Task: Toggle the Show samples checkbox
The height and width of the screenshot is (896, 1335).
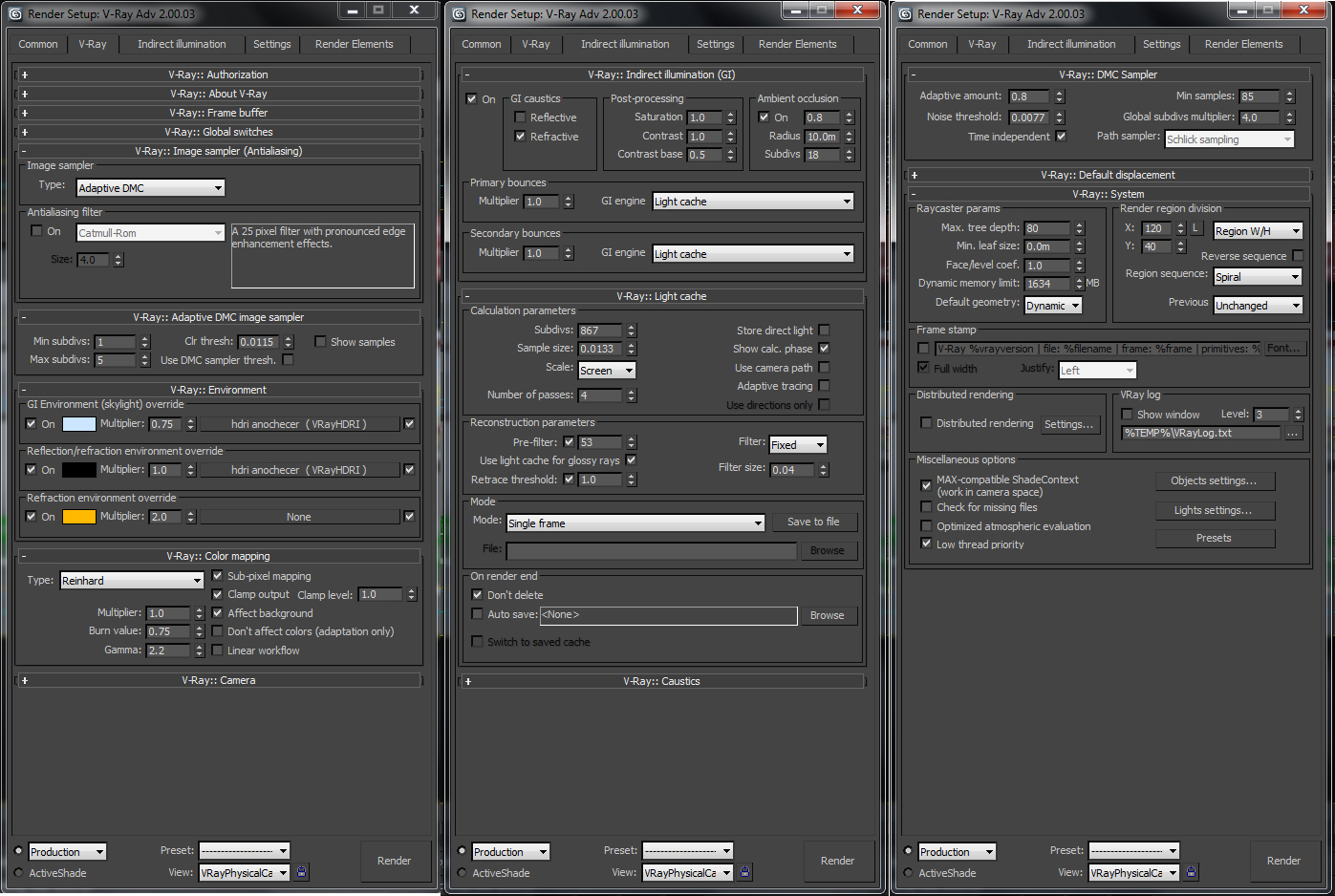Action: 320,341
